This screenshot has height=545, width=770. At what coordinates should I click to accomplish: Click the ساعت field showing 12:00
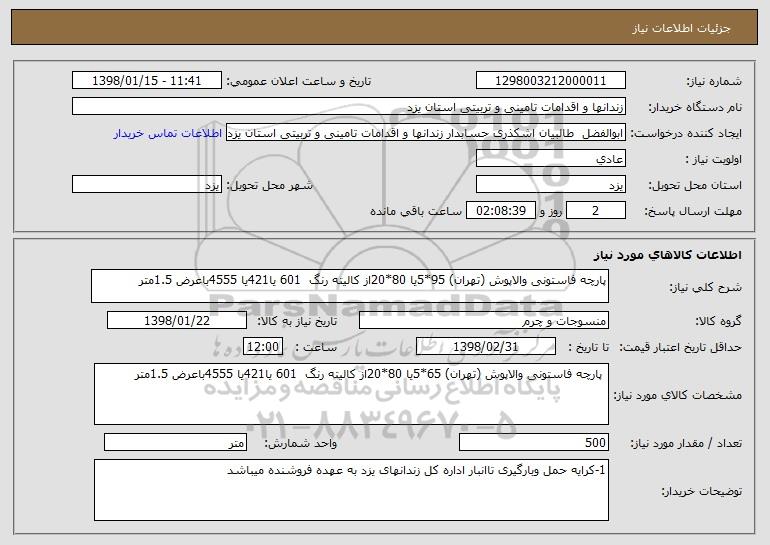[x=263, y=347]
